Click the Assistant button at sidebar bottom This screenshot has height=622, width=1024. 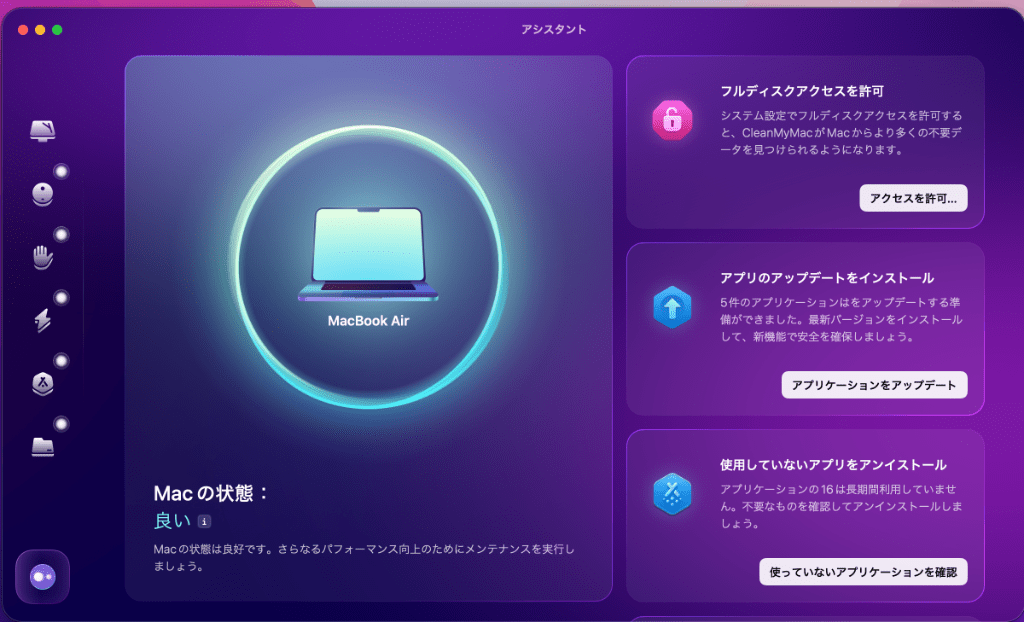click(42, 576)
